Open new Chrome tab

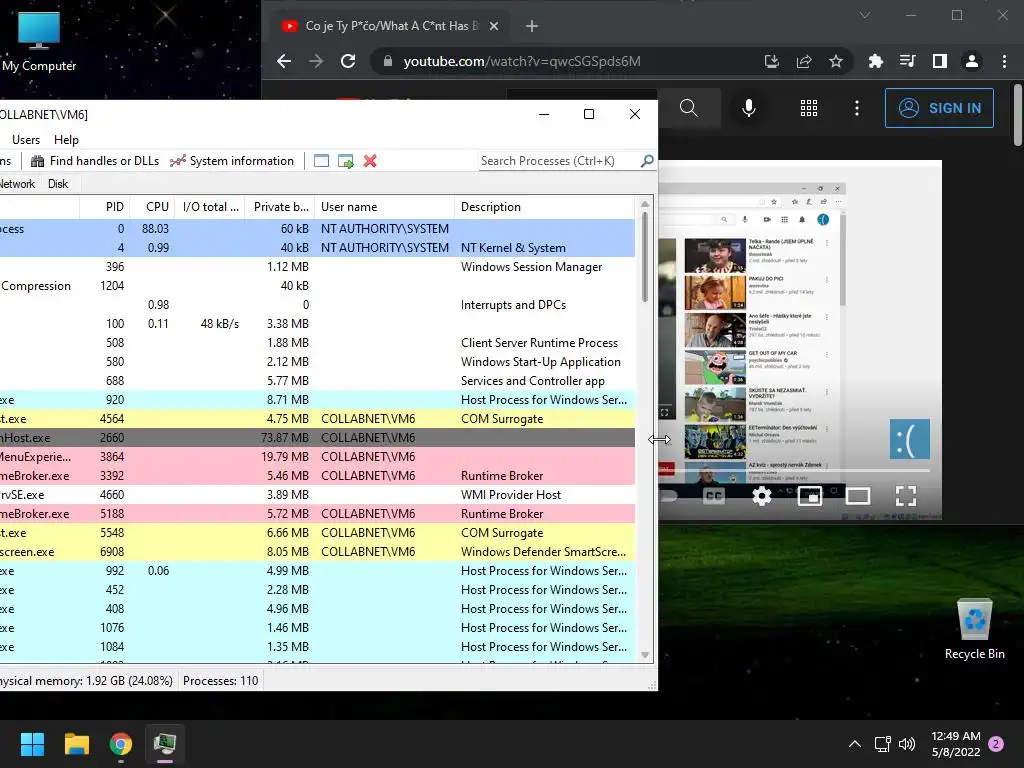pos(532,26)
